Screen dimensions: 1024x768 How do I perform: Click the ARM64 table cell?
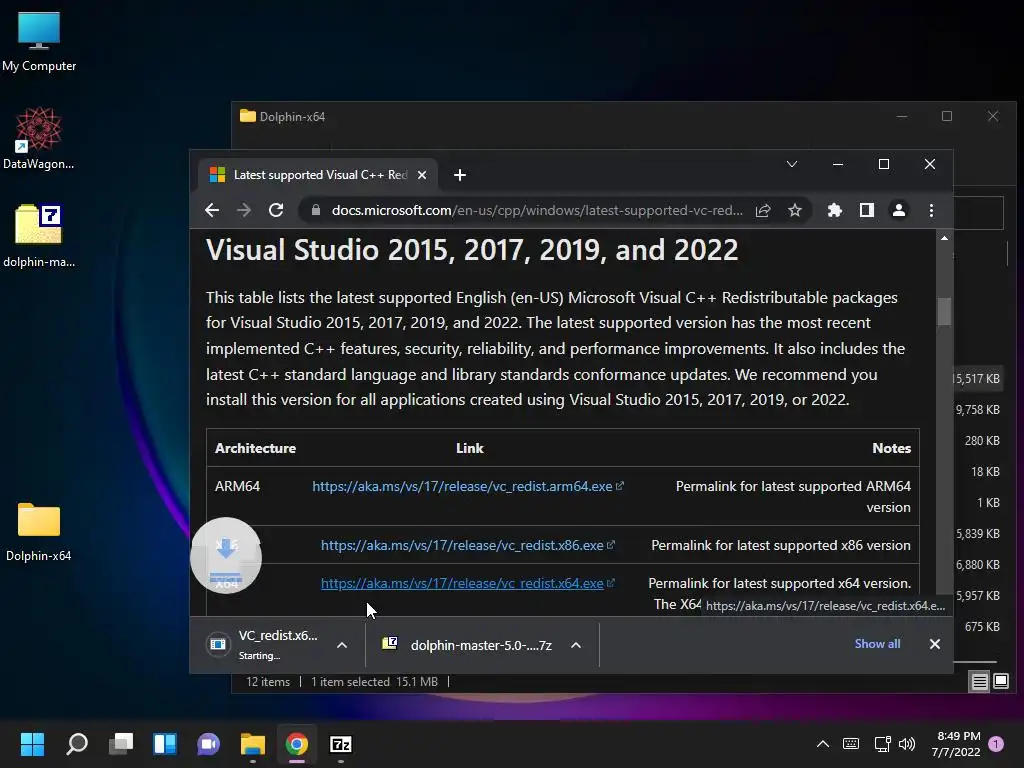[237, 487]
